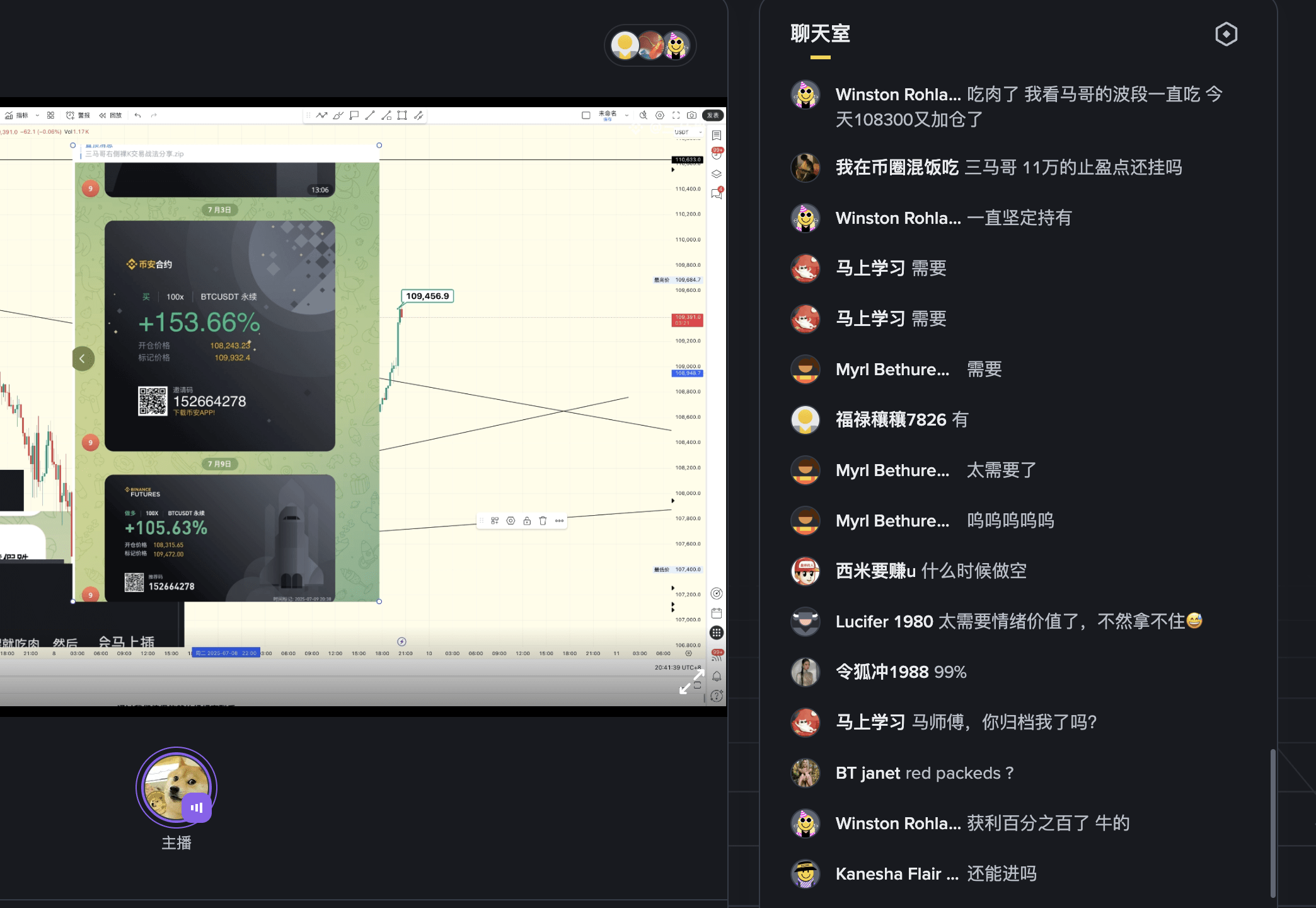The width and height of the screenshot is (1316, 908).
Task: Take a chart snapshot with camera icon
Action: click(692, 115)
